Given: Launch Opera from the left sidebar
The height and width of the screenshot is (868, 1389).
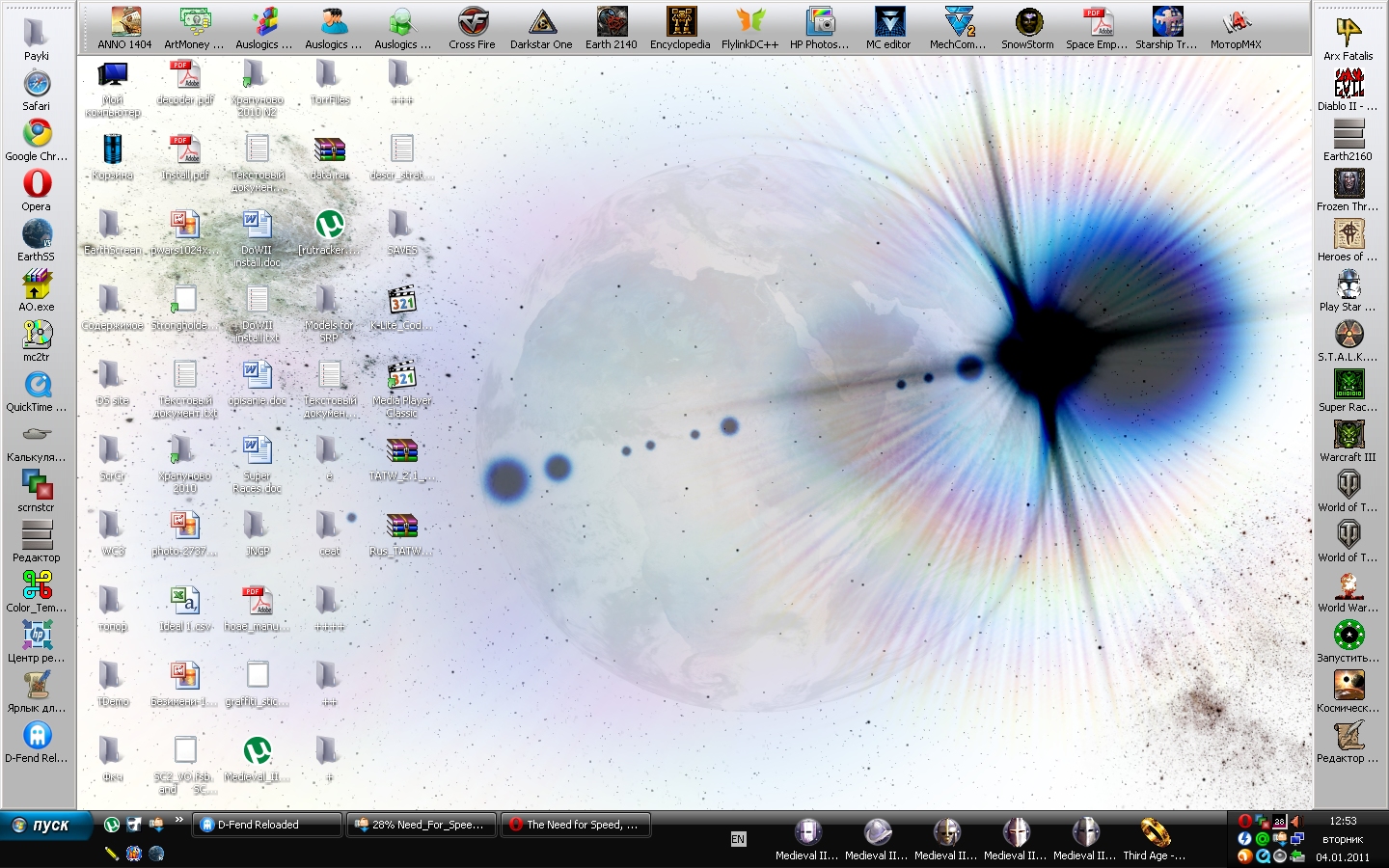Looking at the screenshot, I should tap(37, 184).
